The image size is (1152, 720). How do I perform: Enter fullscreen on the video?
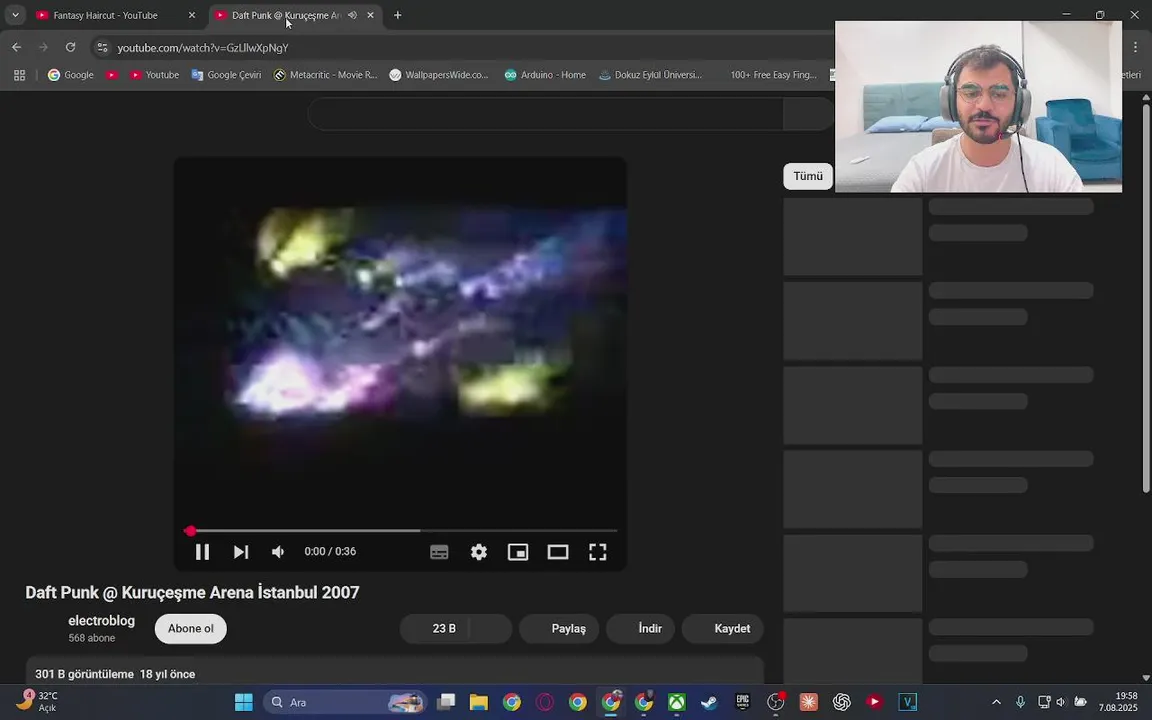[597, 552]
